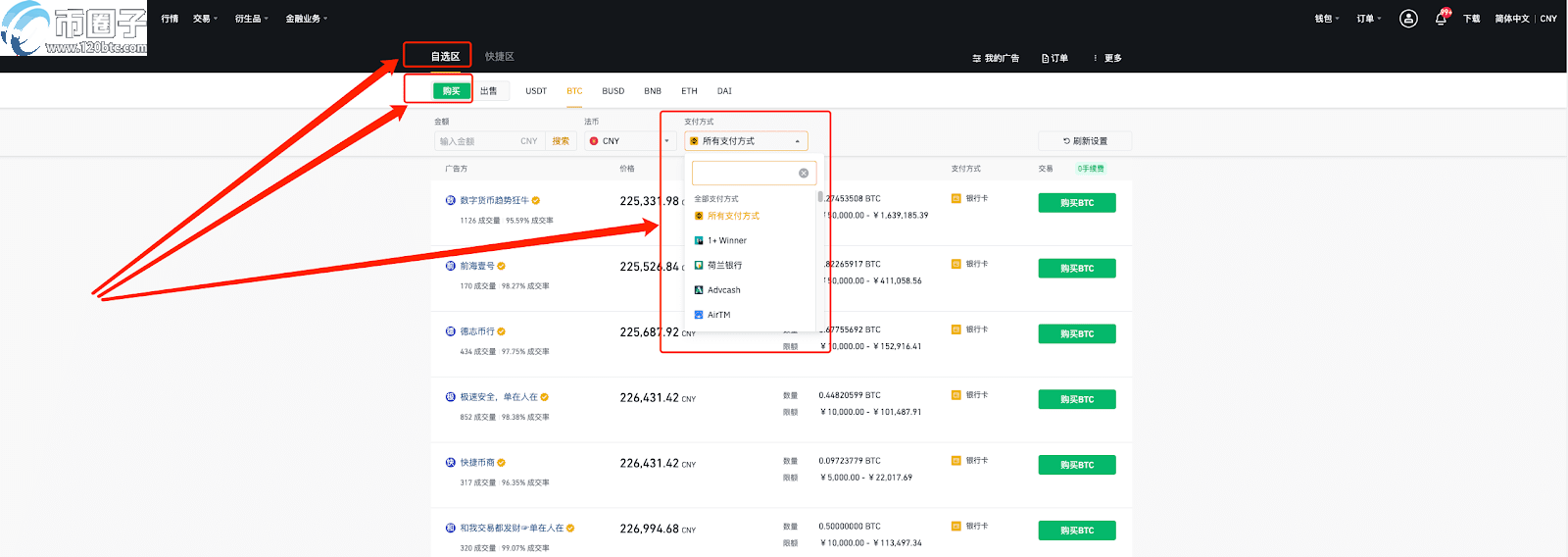This screenshot has width=1568, height=557.
Task: Switch to the 自选区 tab
Action: pos(445,57)
